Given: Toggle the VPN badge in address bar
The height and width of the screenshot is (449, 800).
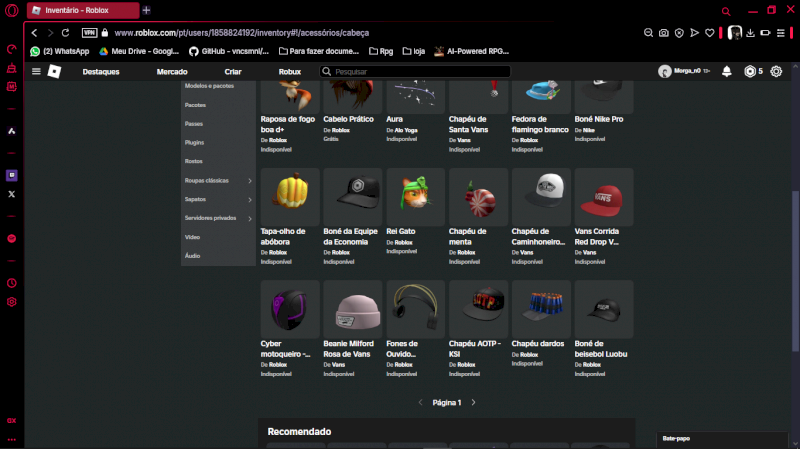Looking at the screenshot, I should pos(89,32).
